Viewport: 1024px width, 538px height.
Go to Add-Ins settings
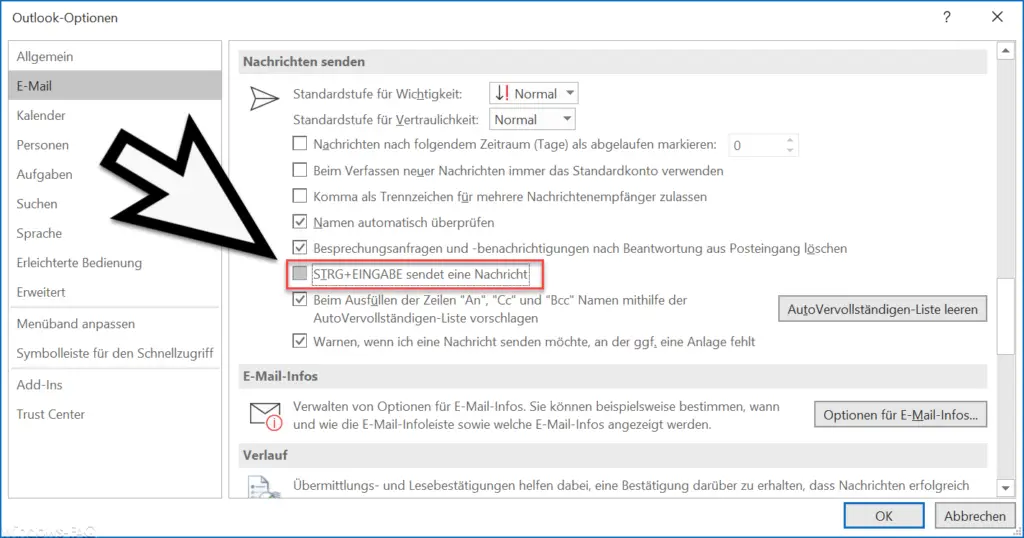[x=115, y=385]
